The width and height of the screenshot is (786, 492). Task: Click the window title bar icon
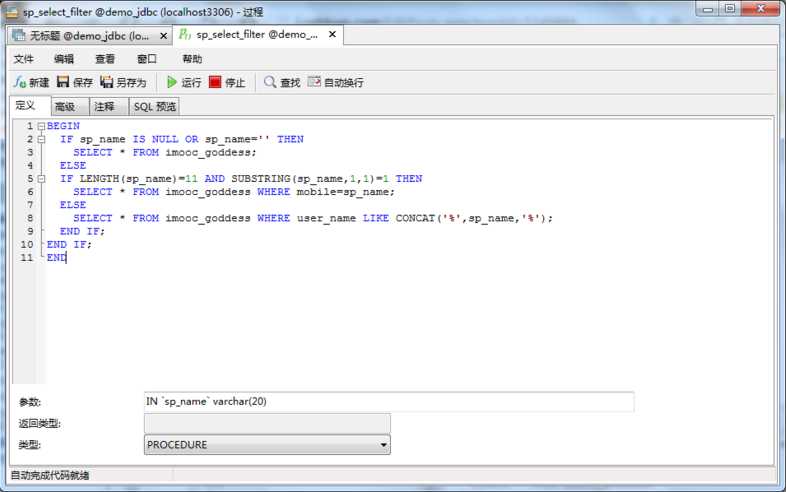(12, 12)
